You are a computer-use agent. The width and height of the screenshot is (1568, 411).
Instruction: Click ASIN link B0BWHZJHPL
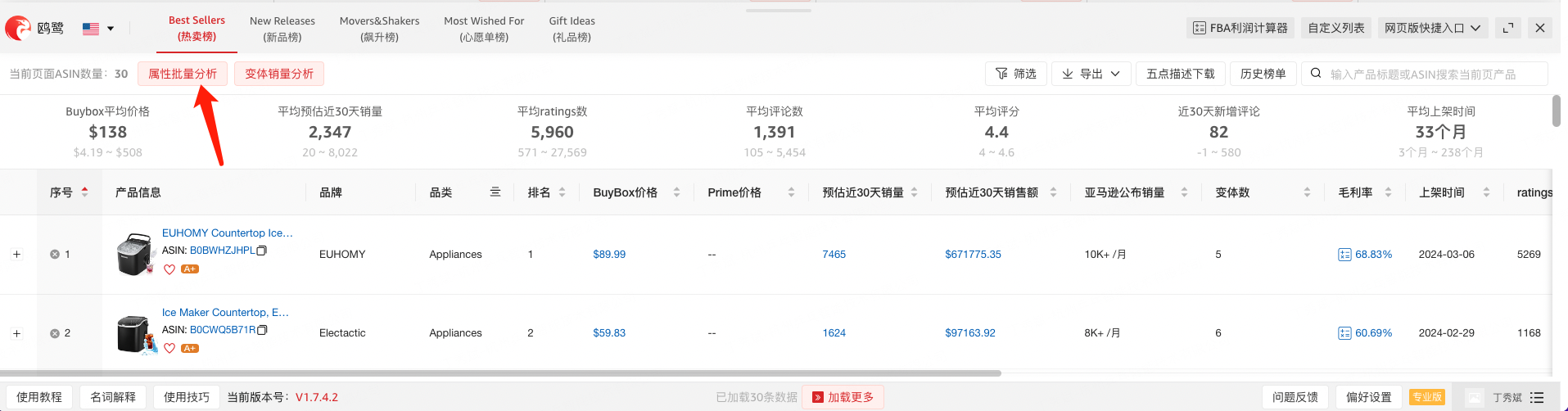[223, 251]
